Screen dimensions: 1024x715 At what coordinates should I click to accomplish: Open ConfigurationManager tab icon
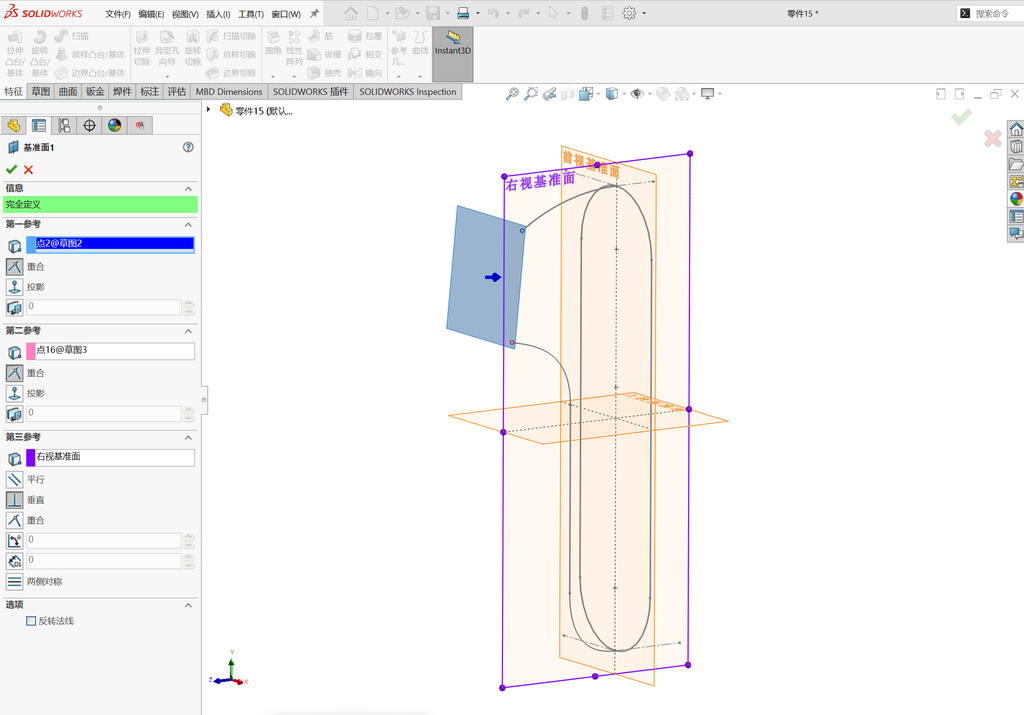click(64, 125)
